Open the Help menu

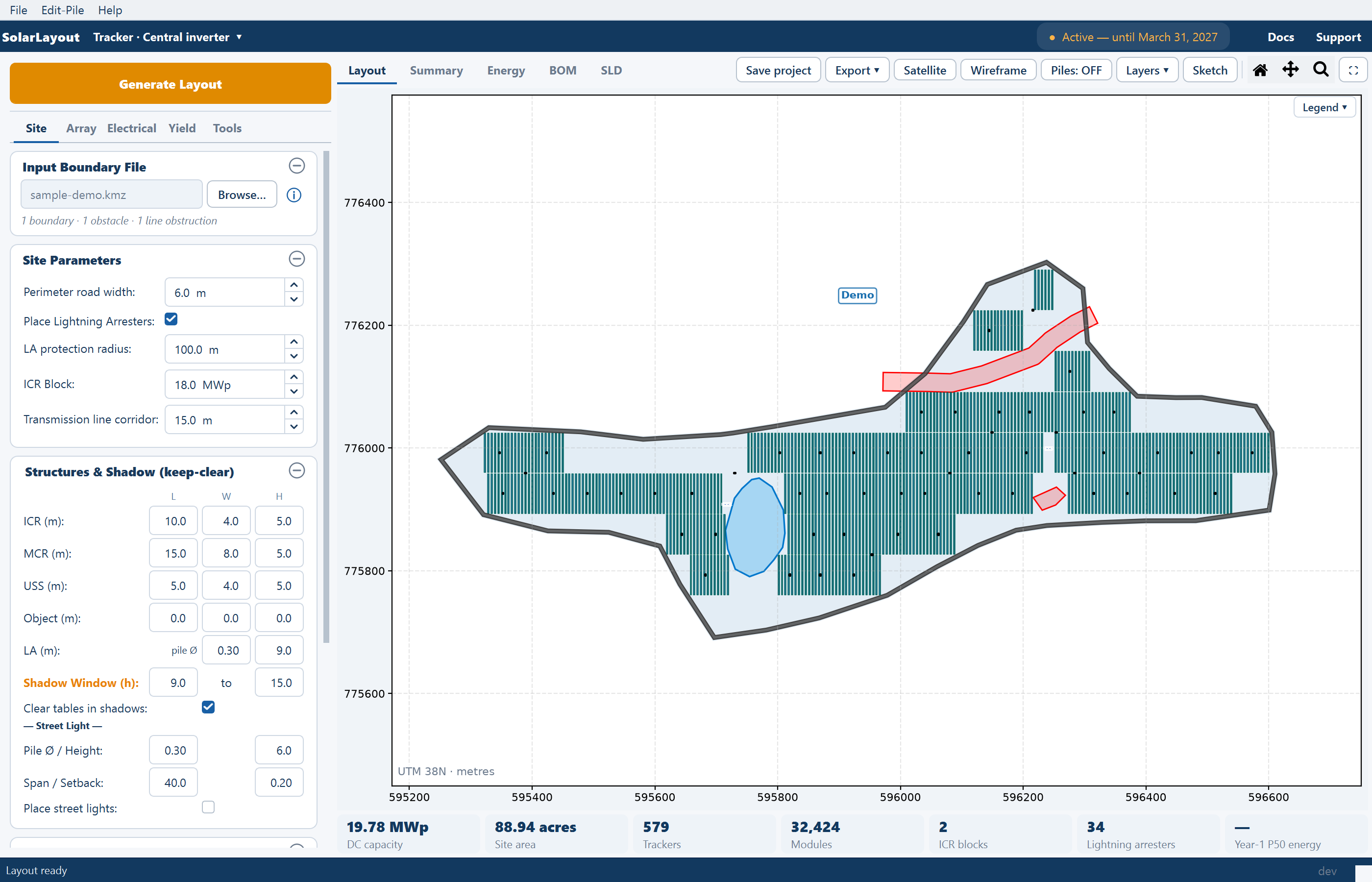click(110, 10)
